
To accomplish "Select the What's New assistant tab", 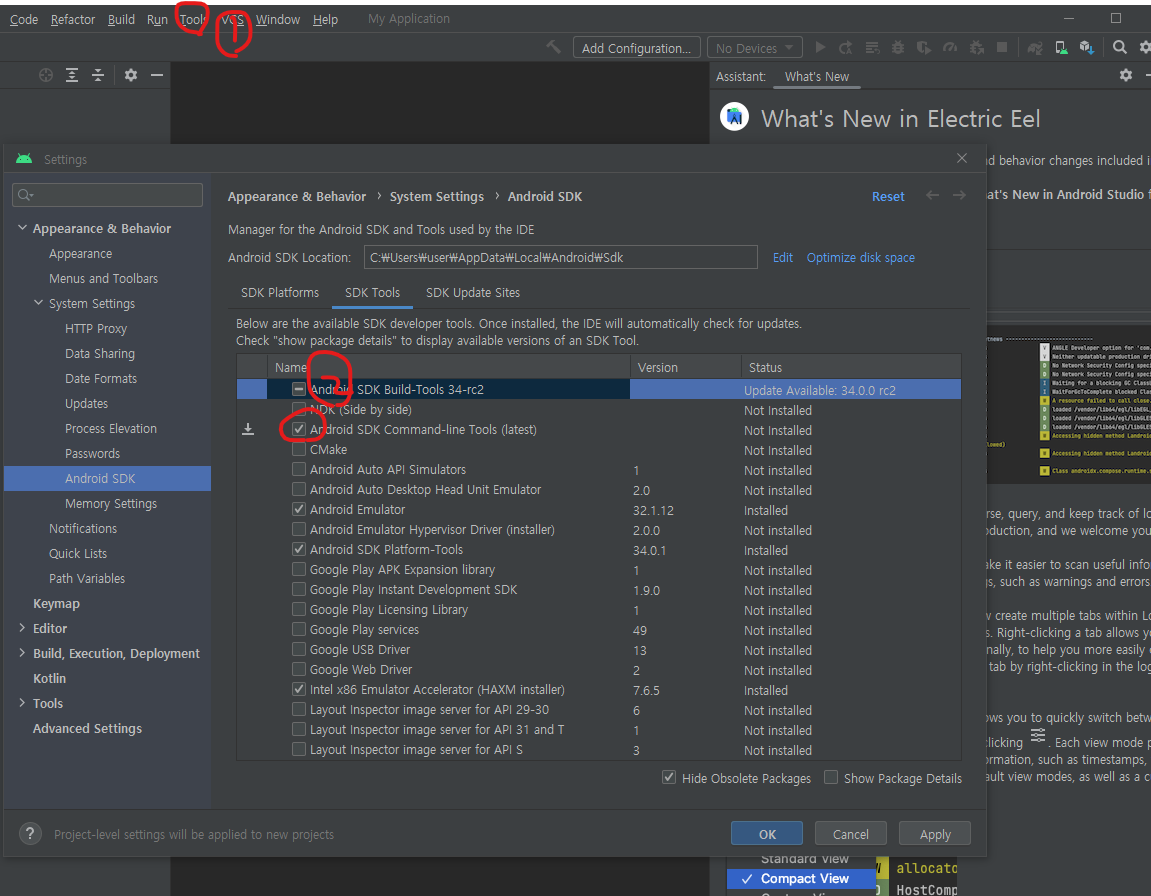I will click(816, 76).
